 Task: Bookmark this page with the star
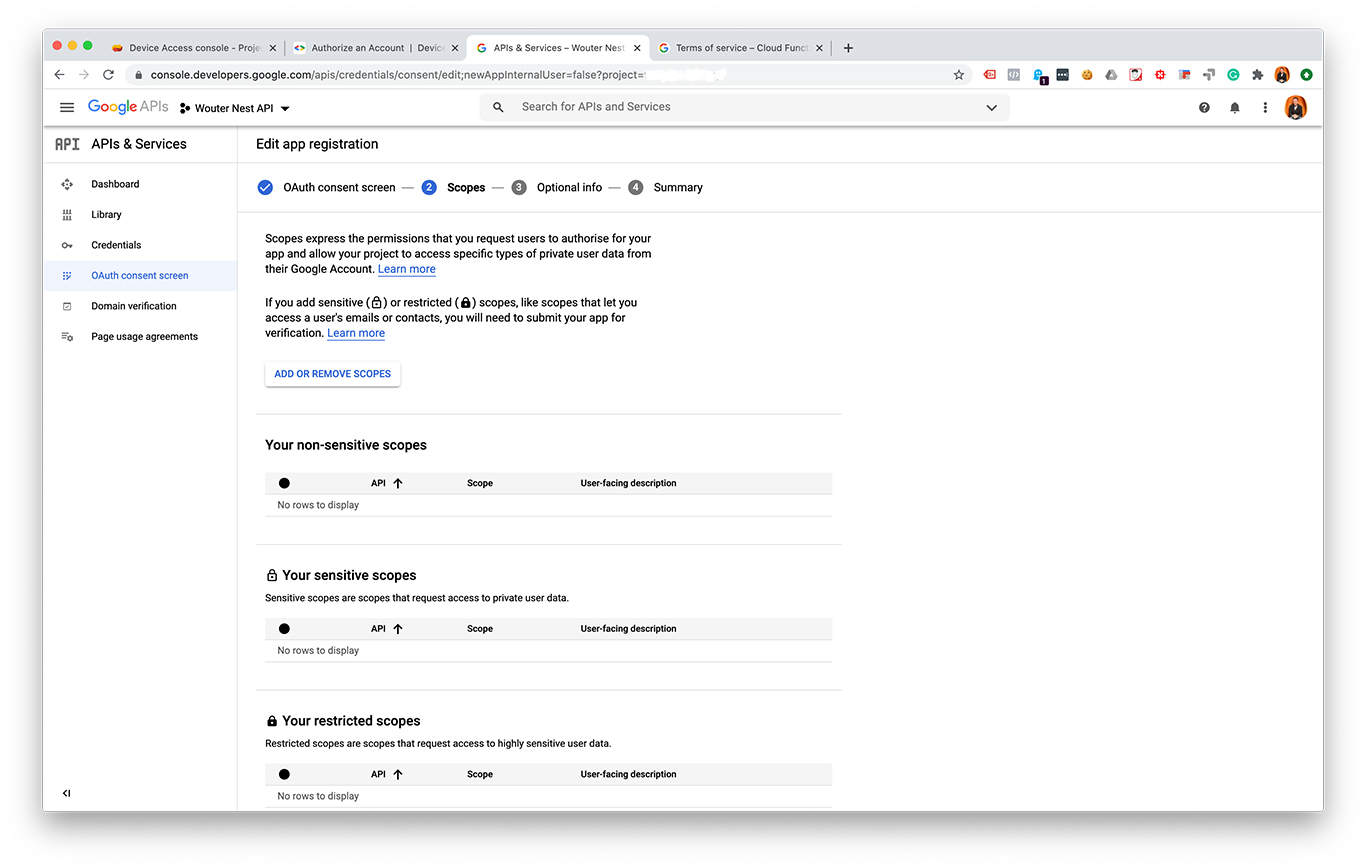[x=959, y=75]
